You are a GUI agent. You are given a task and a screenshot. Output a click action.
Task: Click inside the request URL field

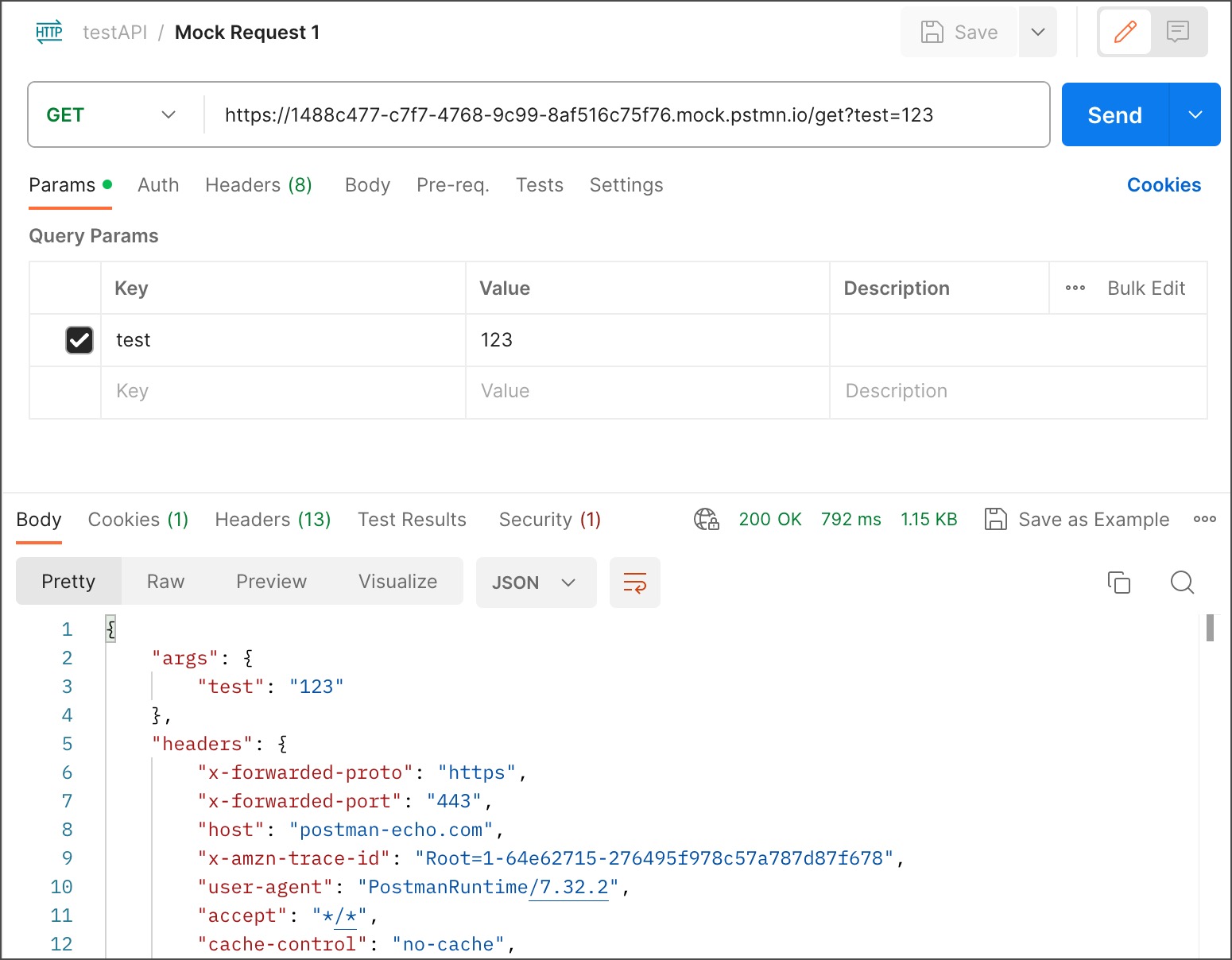pos(580,114)
